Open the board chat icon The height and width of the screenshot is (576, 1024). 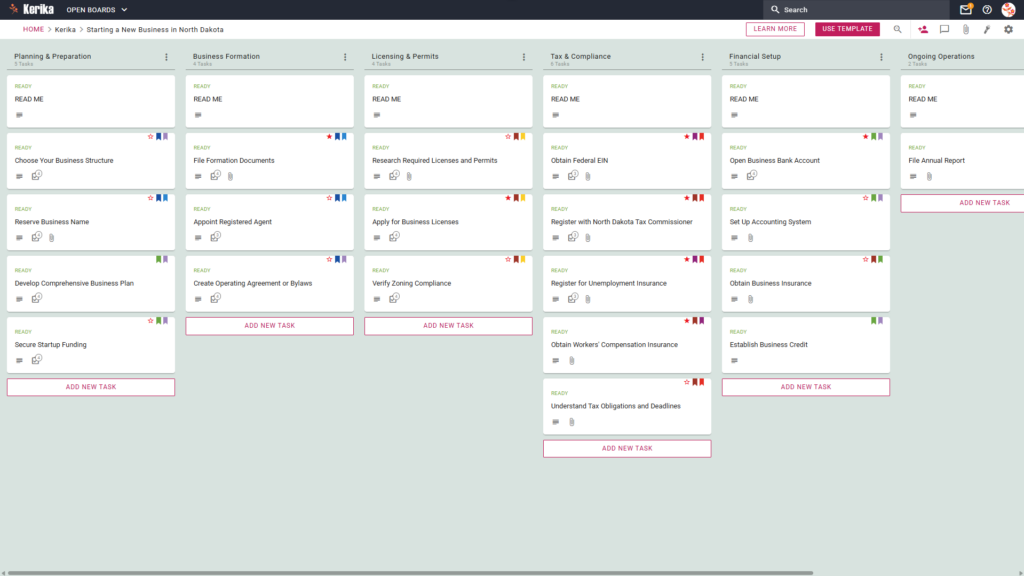pyautogui.click(x=944, y=29)
